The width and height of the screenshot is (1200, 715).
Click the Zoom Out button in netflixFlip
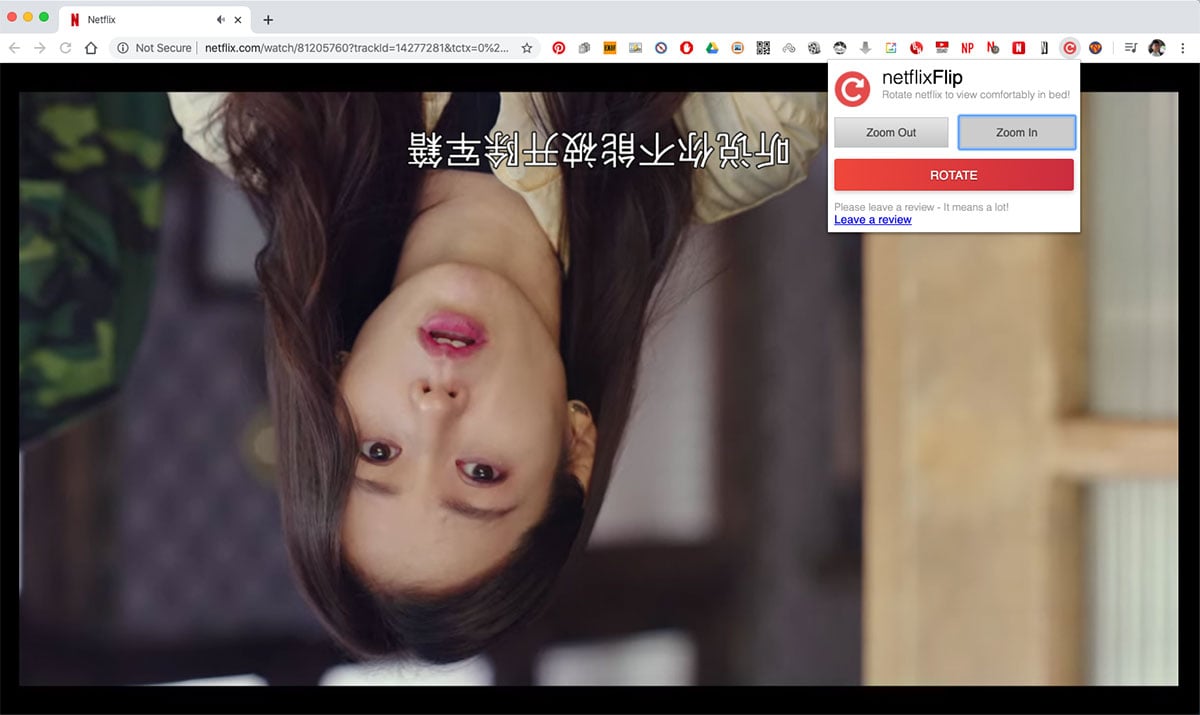(x=891, y=132)
